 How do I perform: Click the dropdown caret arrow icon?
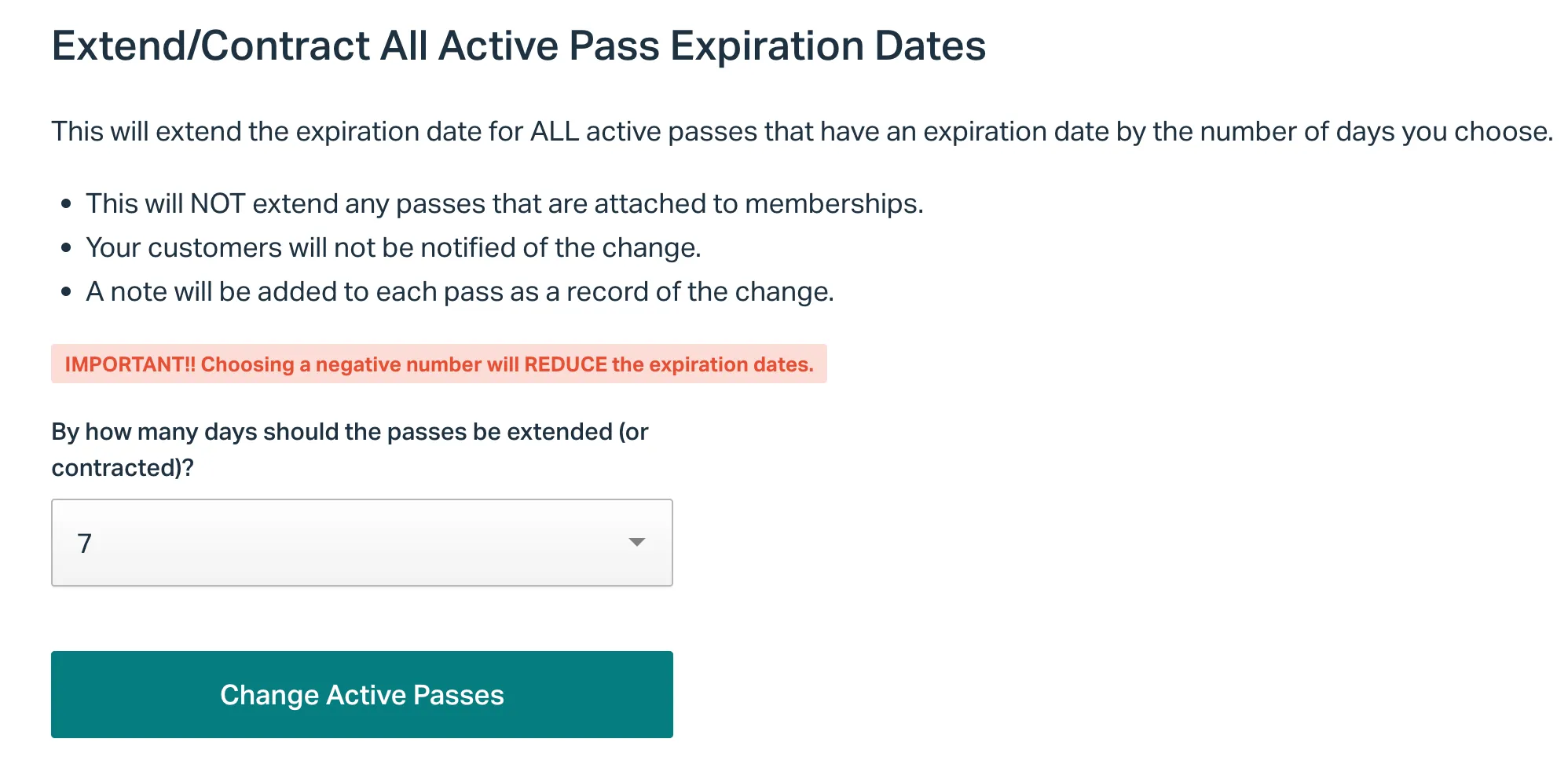coord(637,543)
